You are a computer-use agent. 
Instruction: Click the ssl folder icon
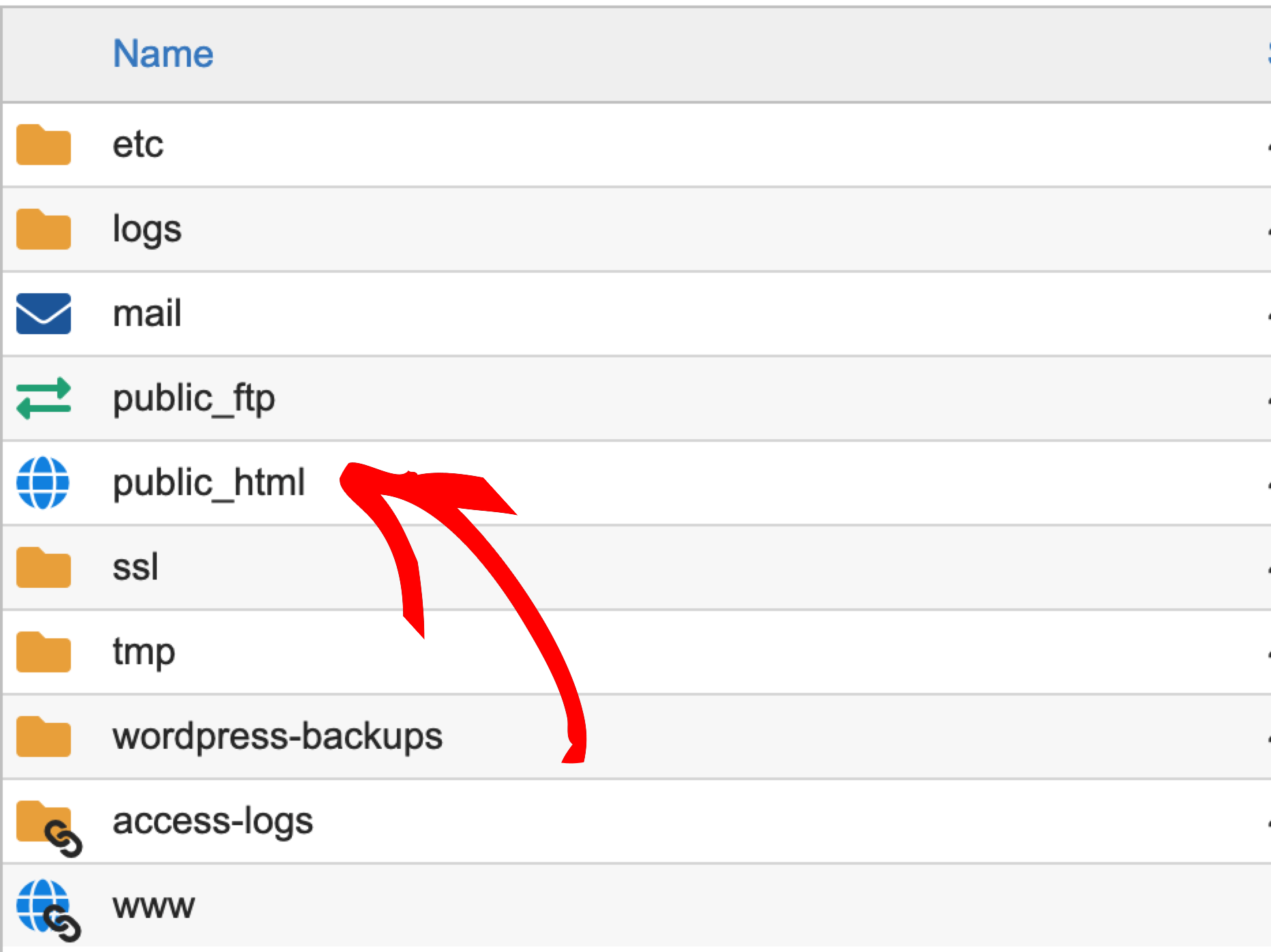(44, 567)
